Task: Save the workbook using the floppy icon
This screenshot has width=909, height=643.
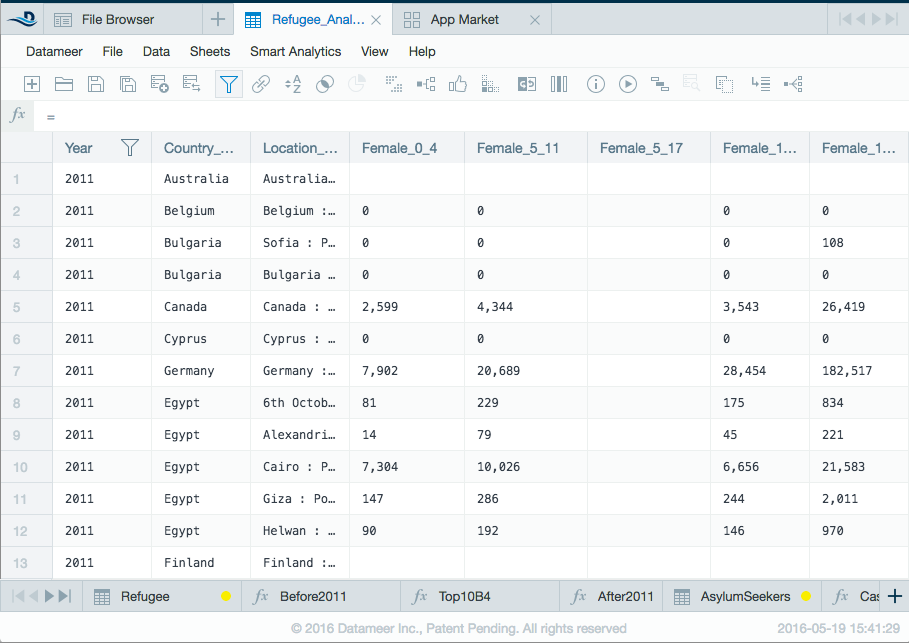Action: coord(96,84)
